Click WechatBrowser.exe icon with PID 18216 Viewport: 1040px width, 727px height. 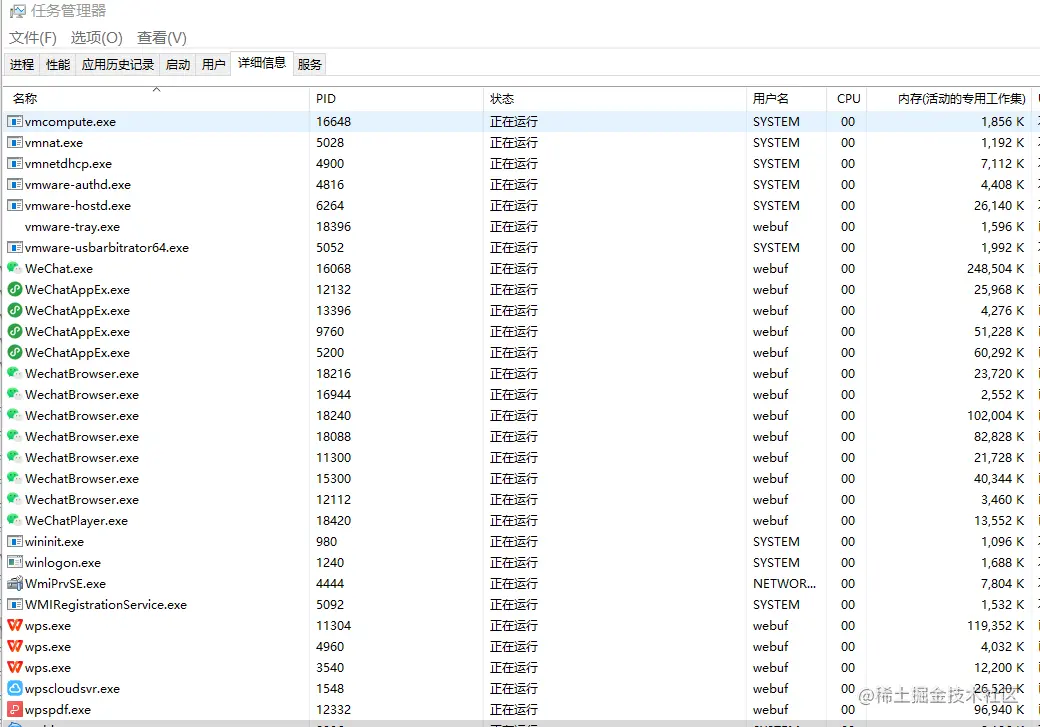coord(15,373)
